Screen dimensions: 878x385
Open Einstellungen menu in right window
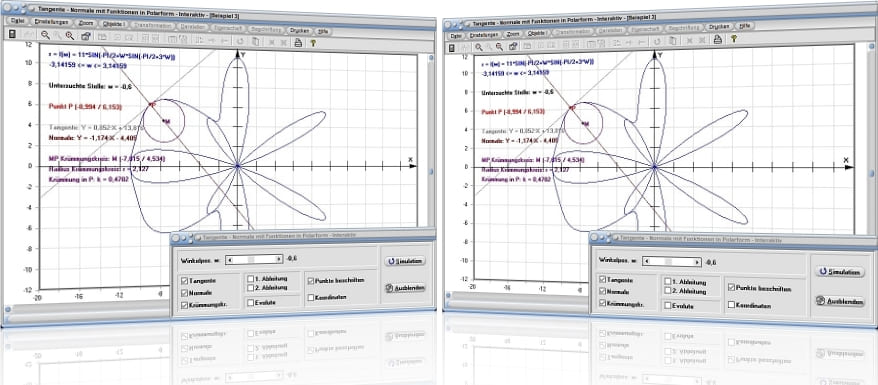[x=484, y=34]
